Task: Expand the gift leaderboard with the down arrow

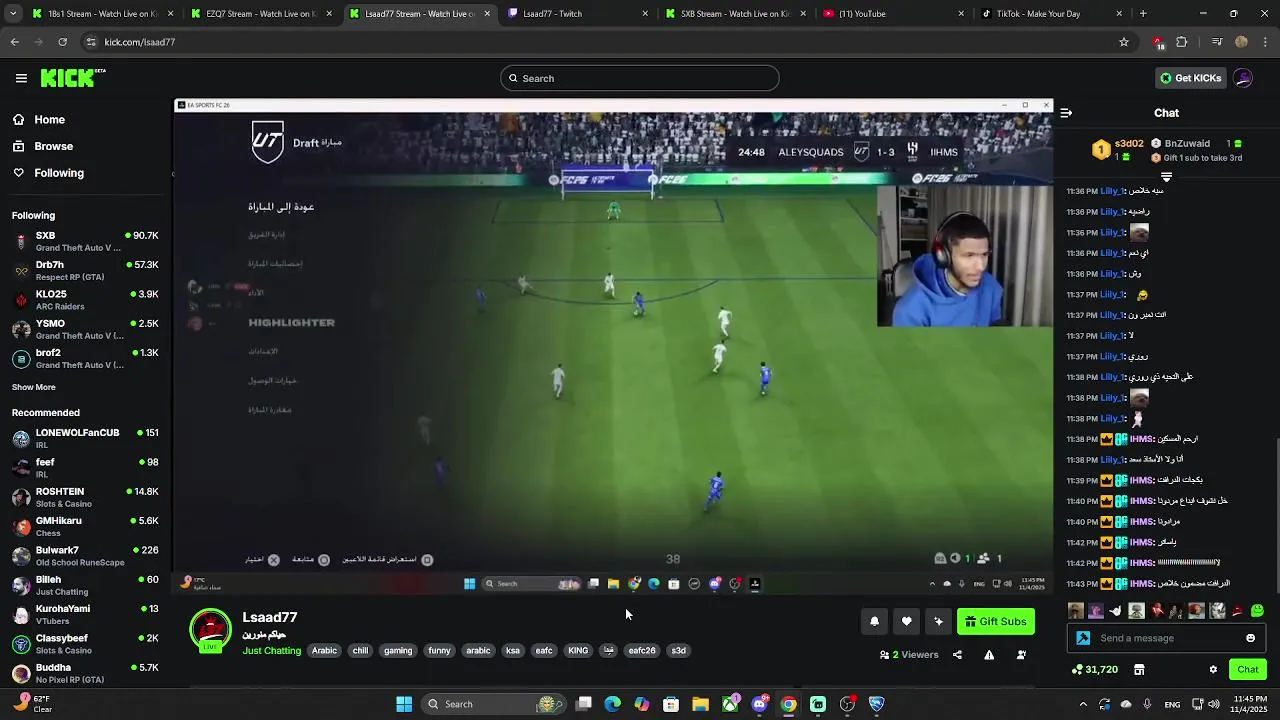Action: click(1166, 176)
